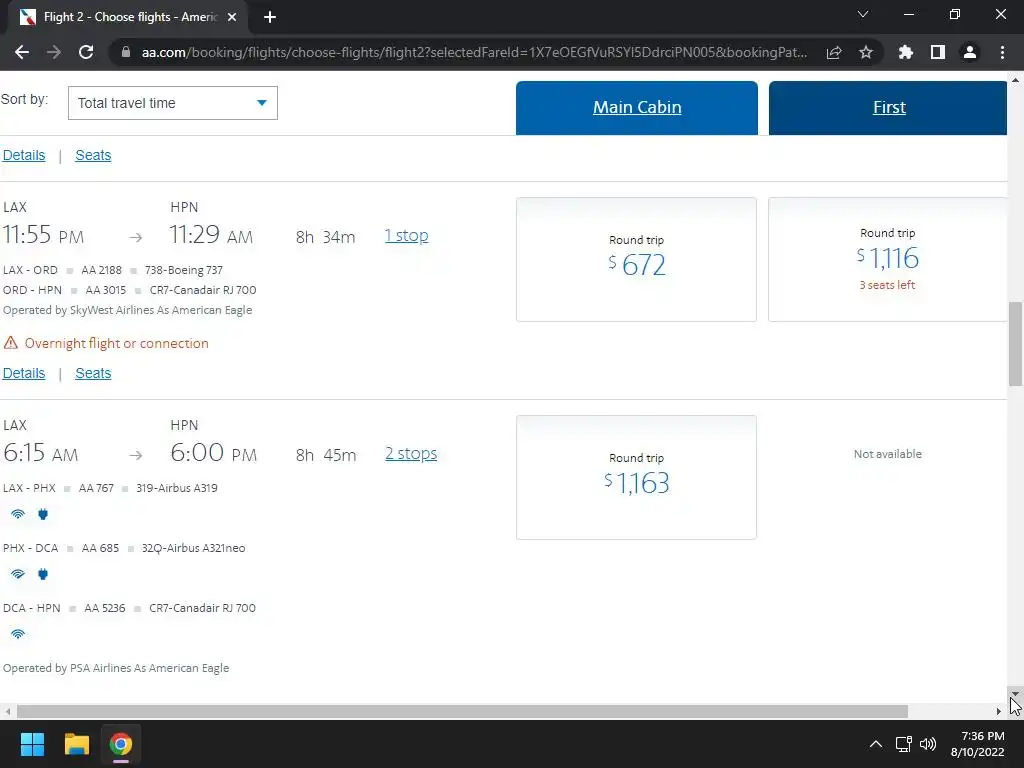This screenshot has height=768, width=1024.
Task: Open the Chrome profile avatar icon
Action: coord(970,52)
